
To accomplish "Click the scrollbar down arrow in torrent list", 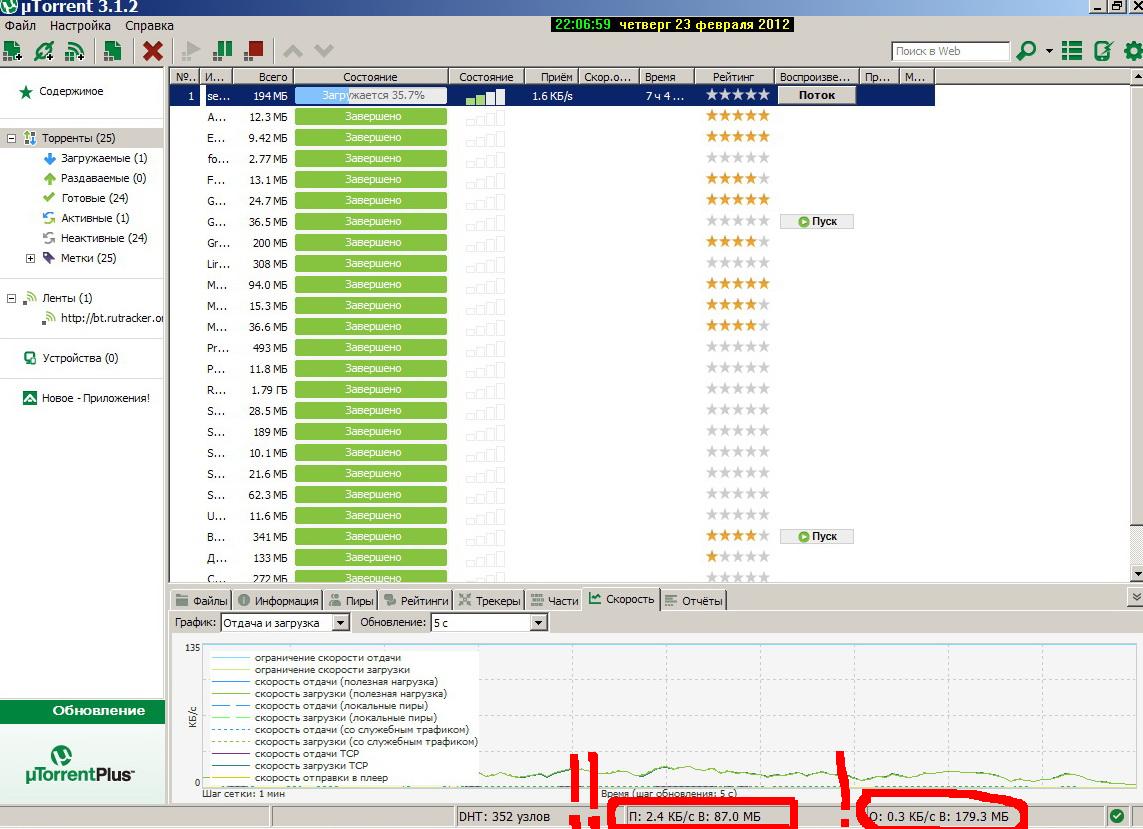I will 1136,575.
